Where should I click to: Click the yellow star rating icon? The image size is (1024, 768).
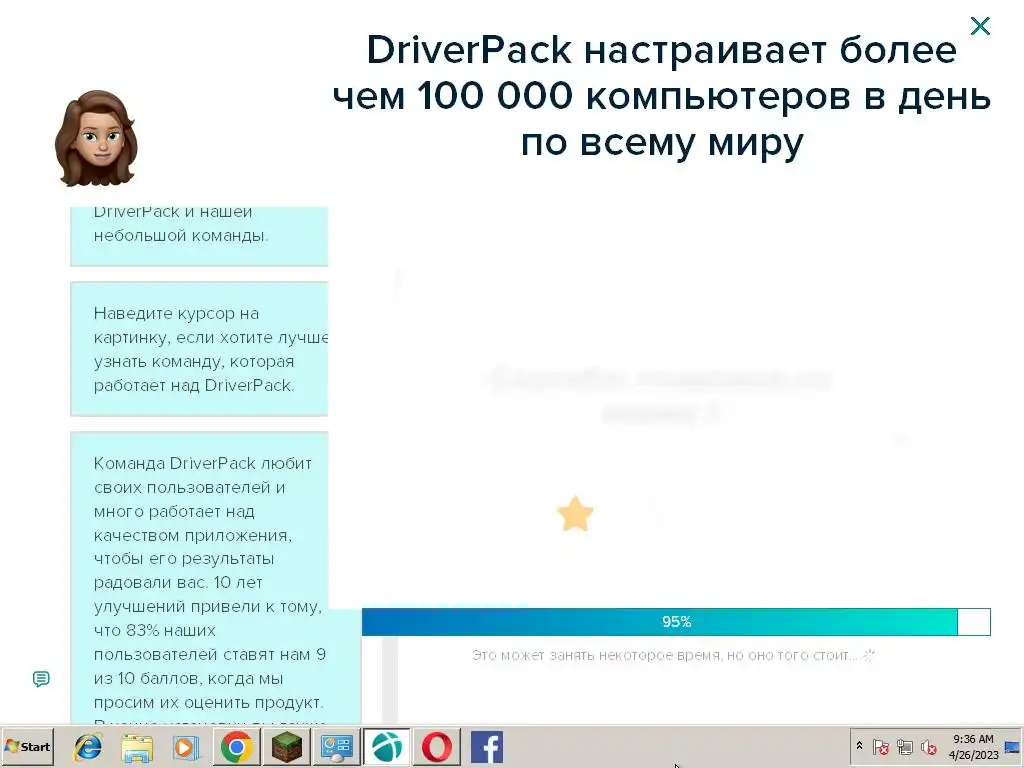(x=575, y=514)
